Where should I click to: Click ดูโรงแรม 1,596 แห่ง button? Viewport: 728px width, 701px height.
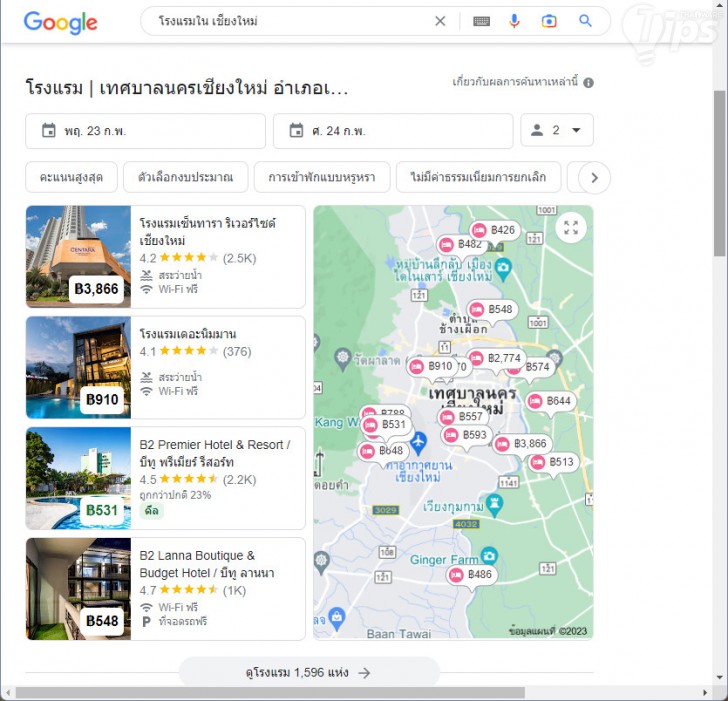(x=309, y=672)
